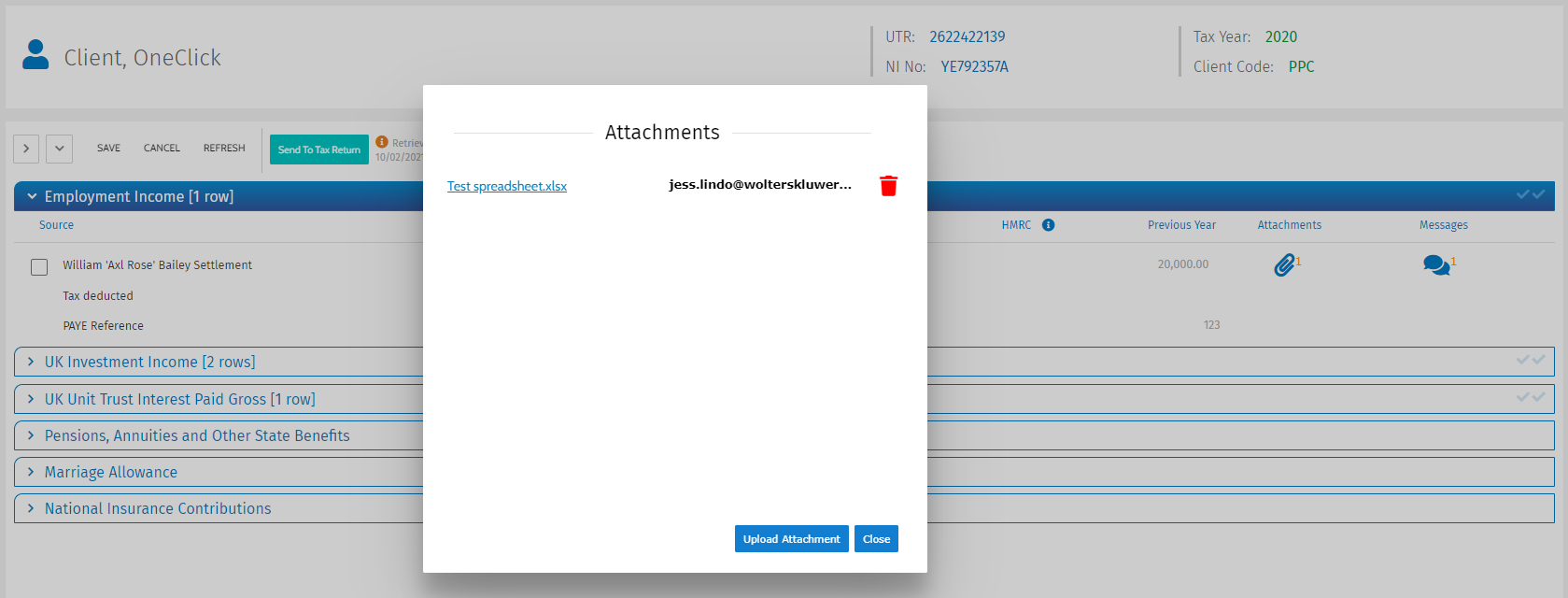
Task: Expand UK Investment Income section
Action: (31, 362)
